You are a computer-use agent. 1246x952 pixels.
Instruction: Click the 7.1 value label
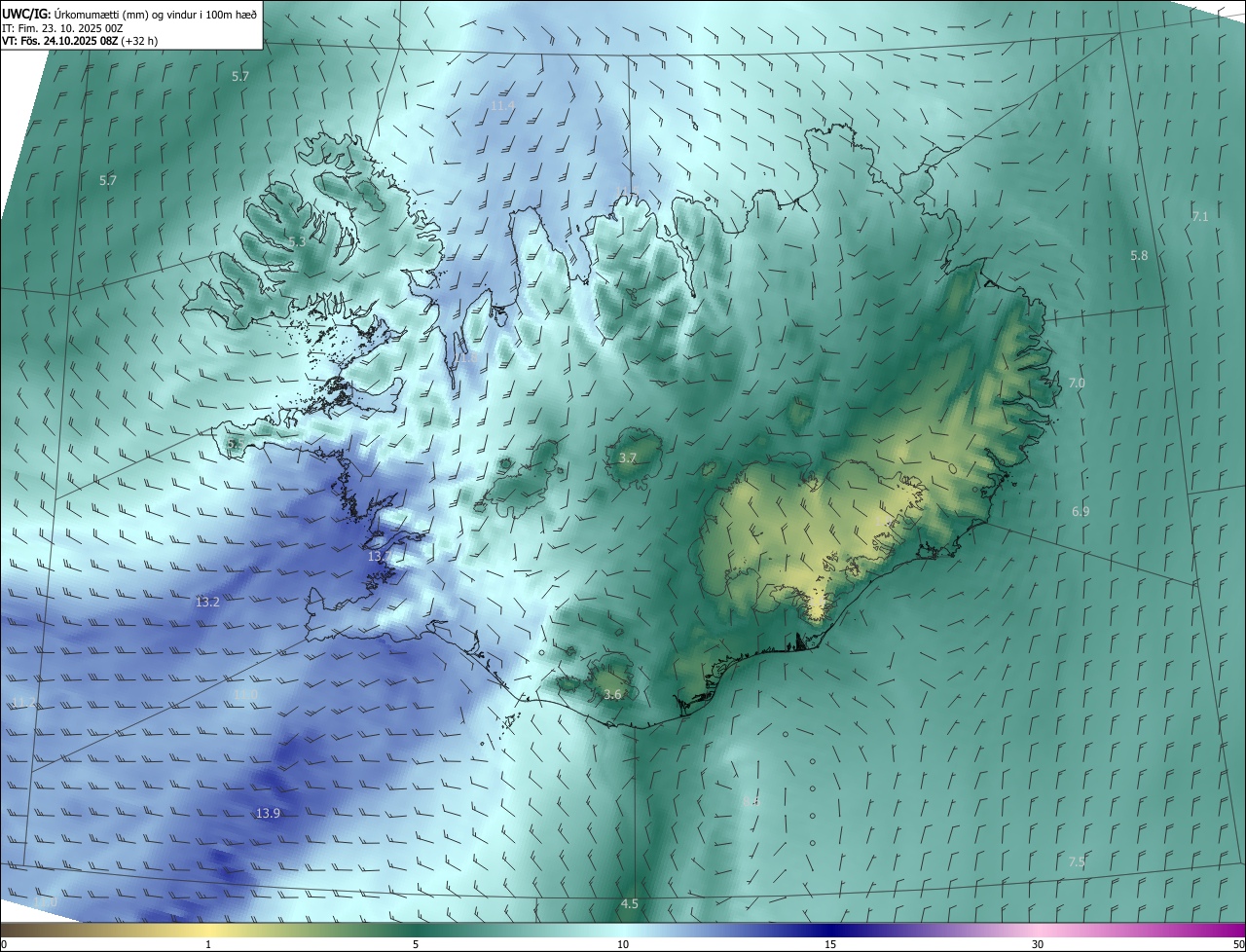(1199, 216)
